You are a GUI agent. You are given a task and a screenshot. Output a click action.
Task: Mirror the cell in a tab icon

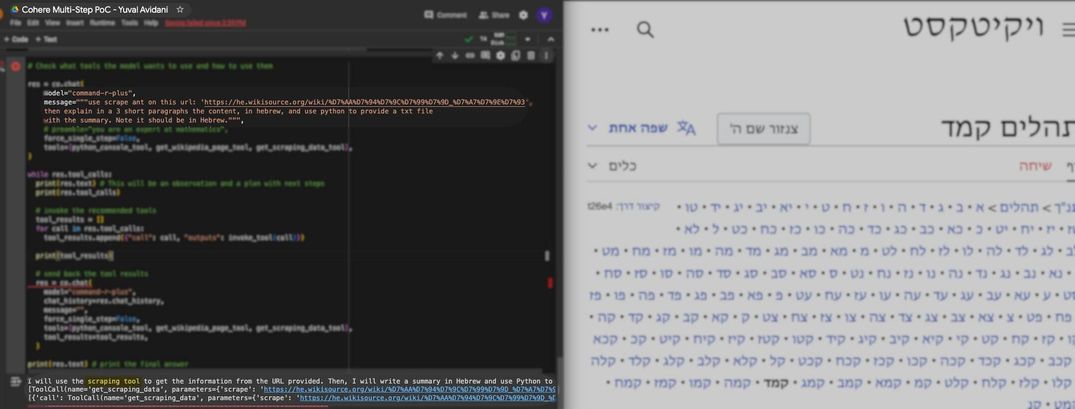[x=516, y=55]
